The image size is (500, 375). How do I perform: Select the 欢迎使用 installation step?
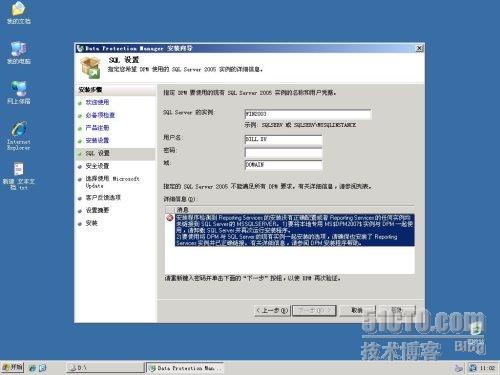tap(97, 102)
